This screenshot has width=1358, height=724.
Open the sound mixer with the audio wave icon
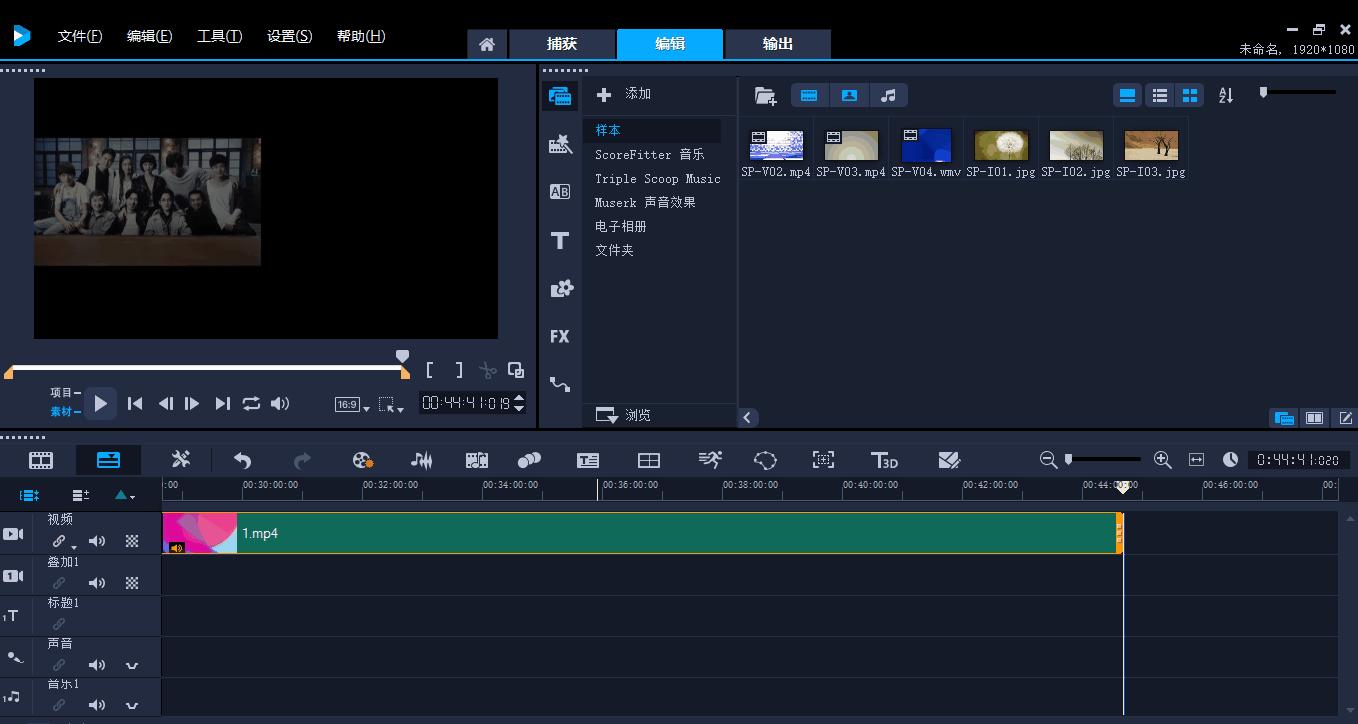coord(421,460)
